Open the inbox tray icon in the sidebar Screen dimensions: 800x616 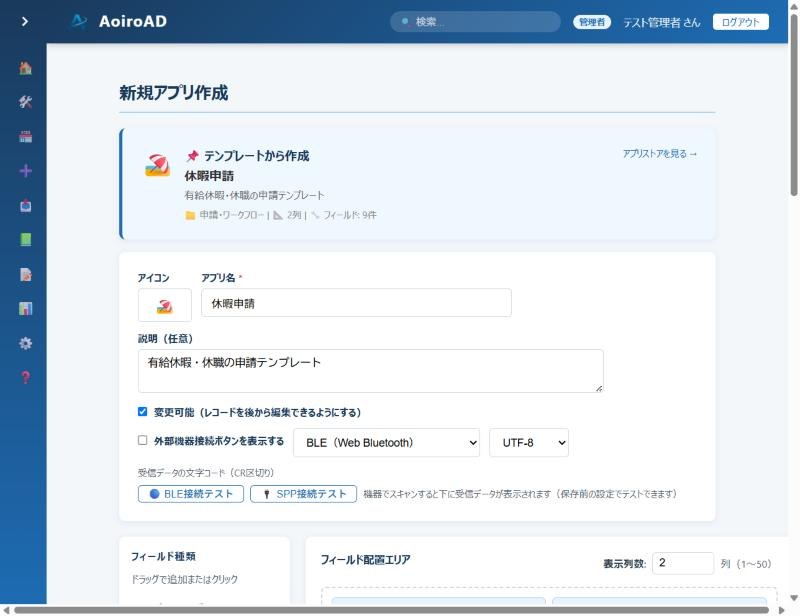tap(25, 206)
